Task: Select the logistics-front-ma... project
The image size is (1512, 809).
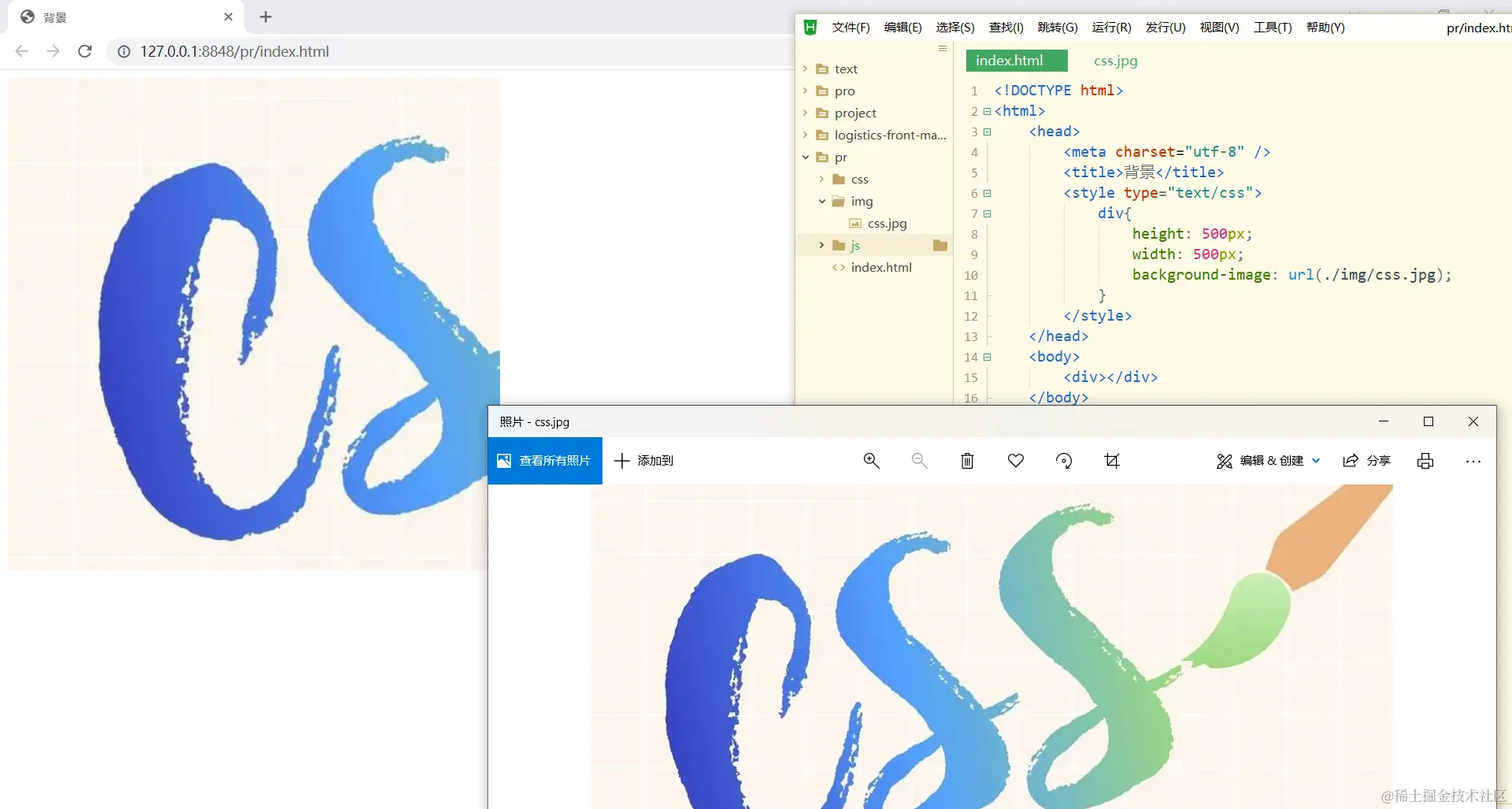Action: (890, 135)
